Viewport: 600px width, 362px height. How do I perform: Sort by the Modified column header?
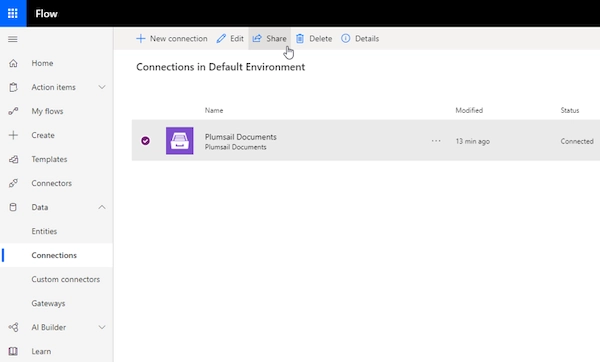(469, 110)
